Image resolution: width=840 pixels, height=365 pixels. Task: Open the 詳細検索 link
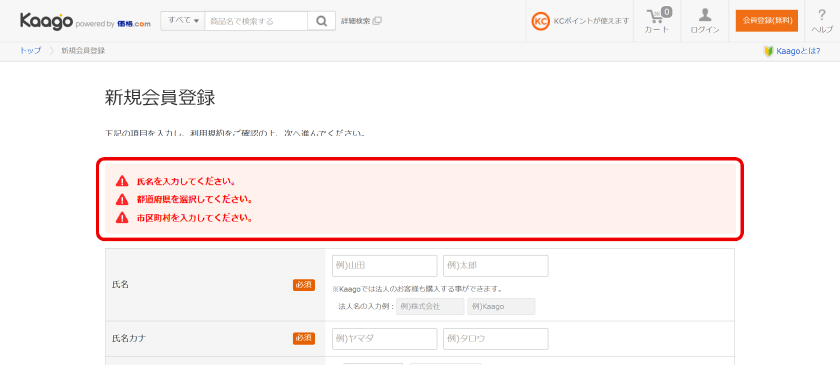(x=356, y=21)
